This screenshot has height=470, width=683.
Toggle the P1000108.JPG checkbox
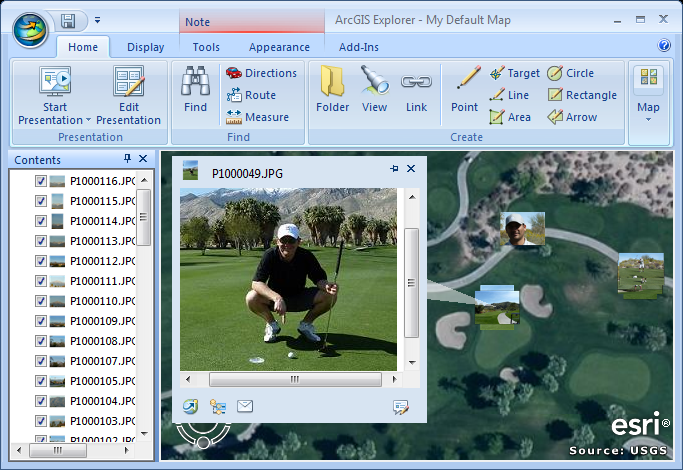tap(41, 341)
